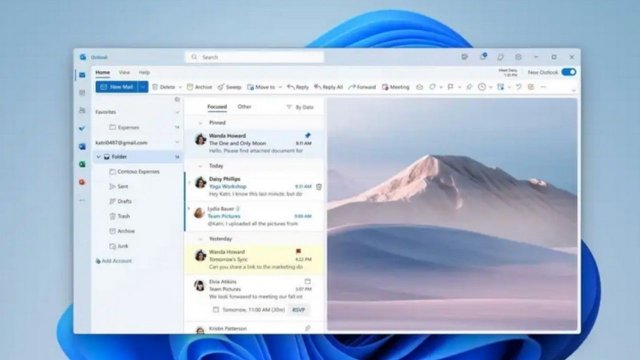Delete the selected message
640x360 pixels.
coord(164,87)
